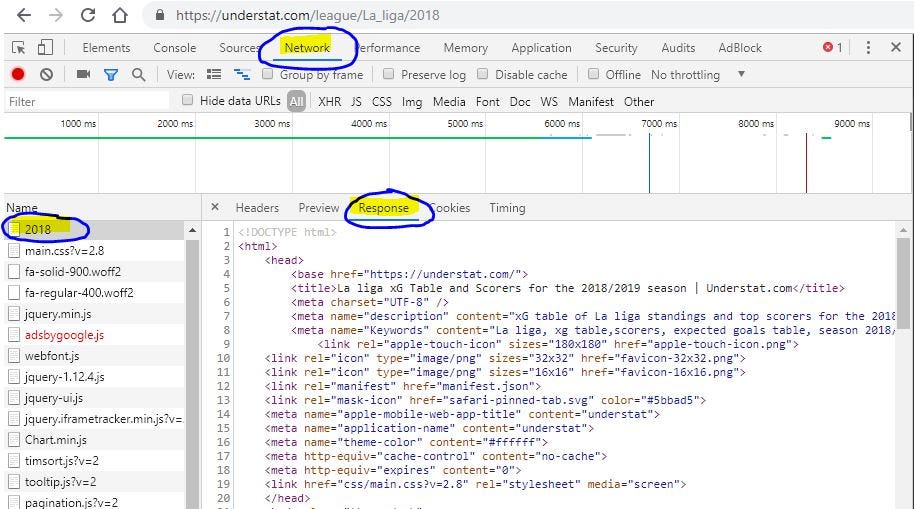Open the Audits tab
914x509 pixels.
coord(678,48)
